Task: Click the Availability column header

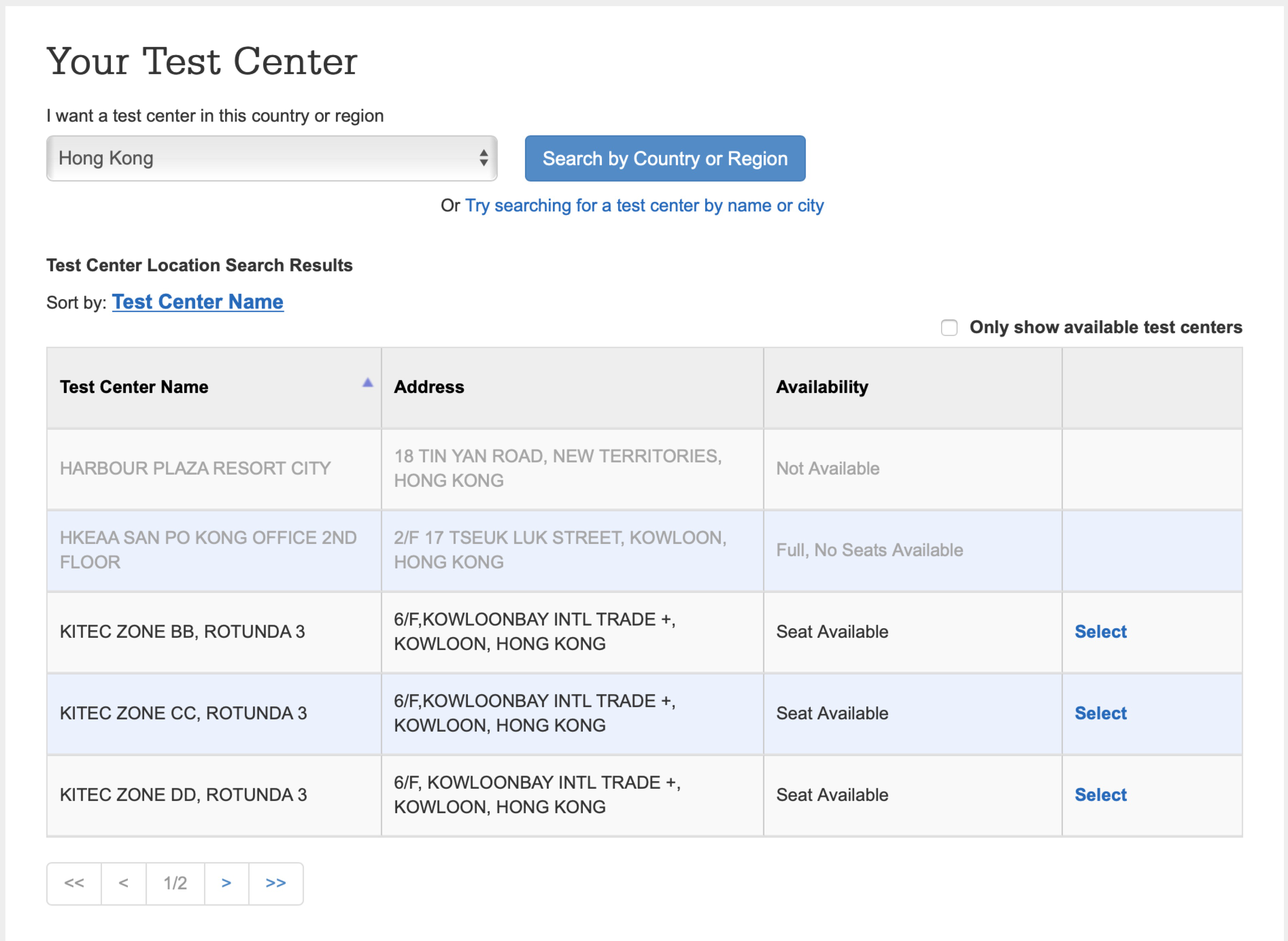Action: (821, 387)
